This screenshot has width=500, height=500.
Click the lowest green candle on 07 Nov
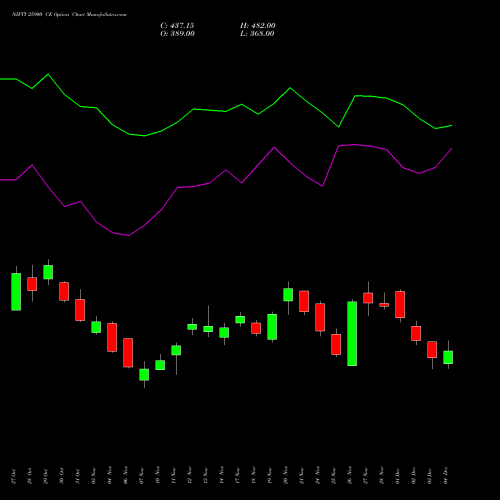pyautogui.click(x=144, y=375)
